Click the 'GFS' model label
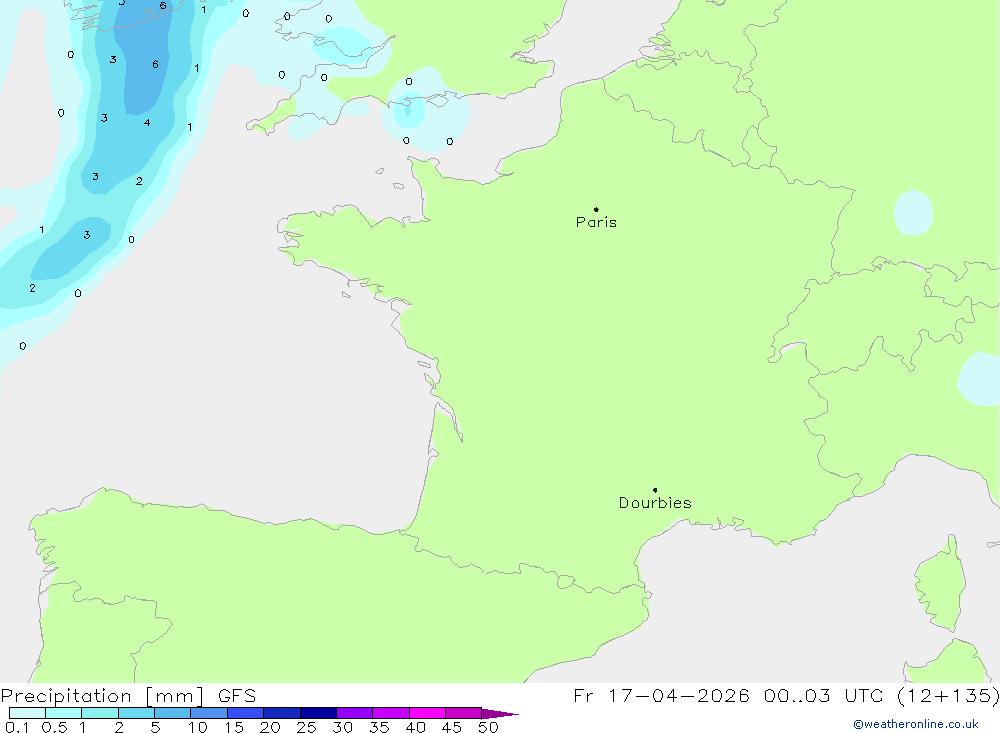1000x733 pixels. tap(237, 696)
